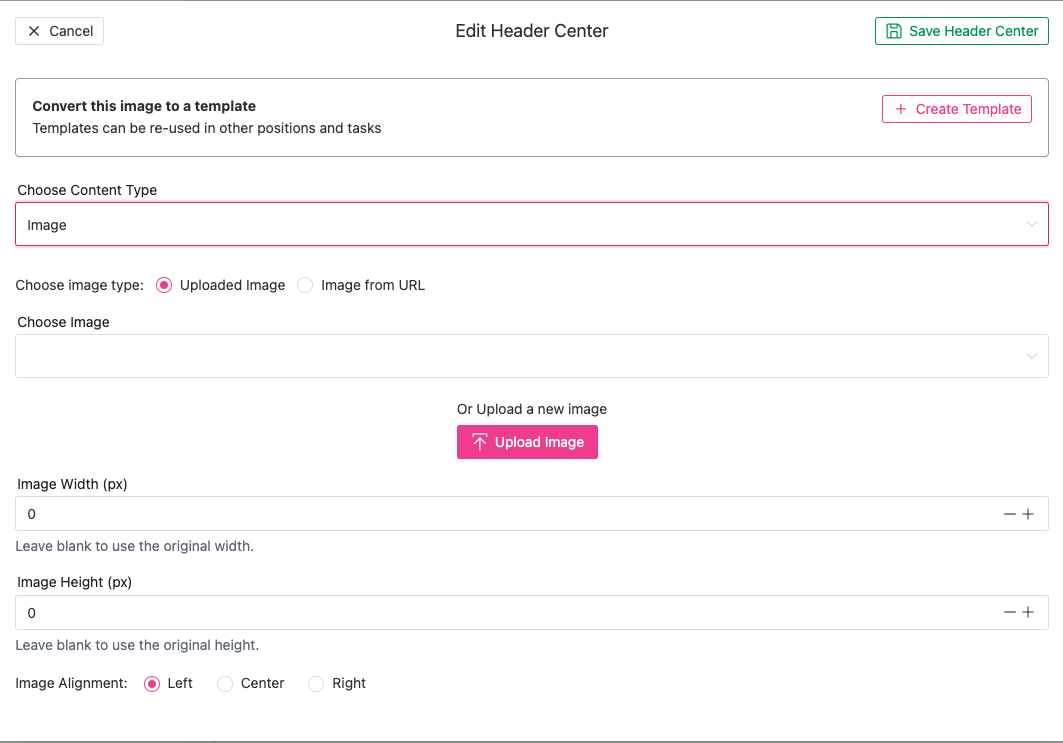Click the Save Header Center button
Screen dimensions: 1063x743
tap(962, 31)
